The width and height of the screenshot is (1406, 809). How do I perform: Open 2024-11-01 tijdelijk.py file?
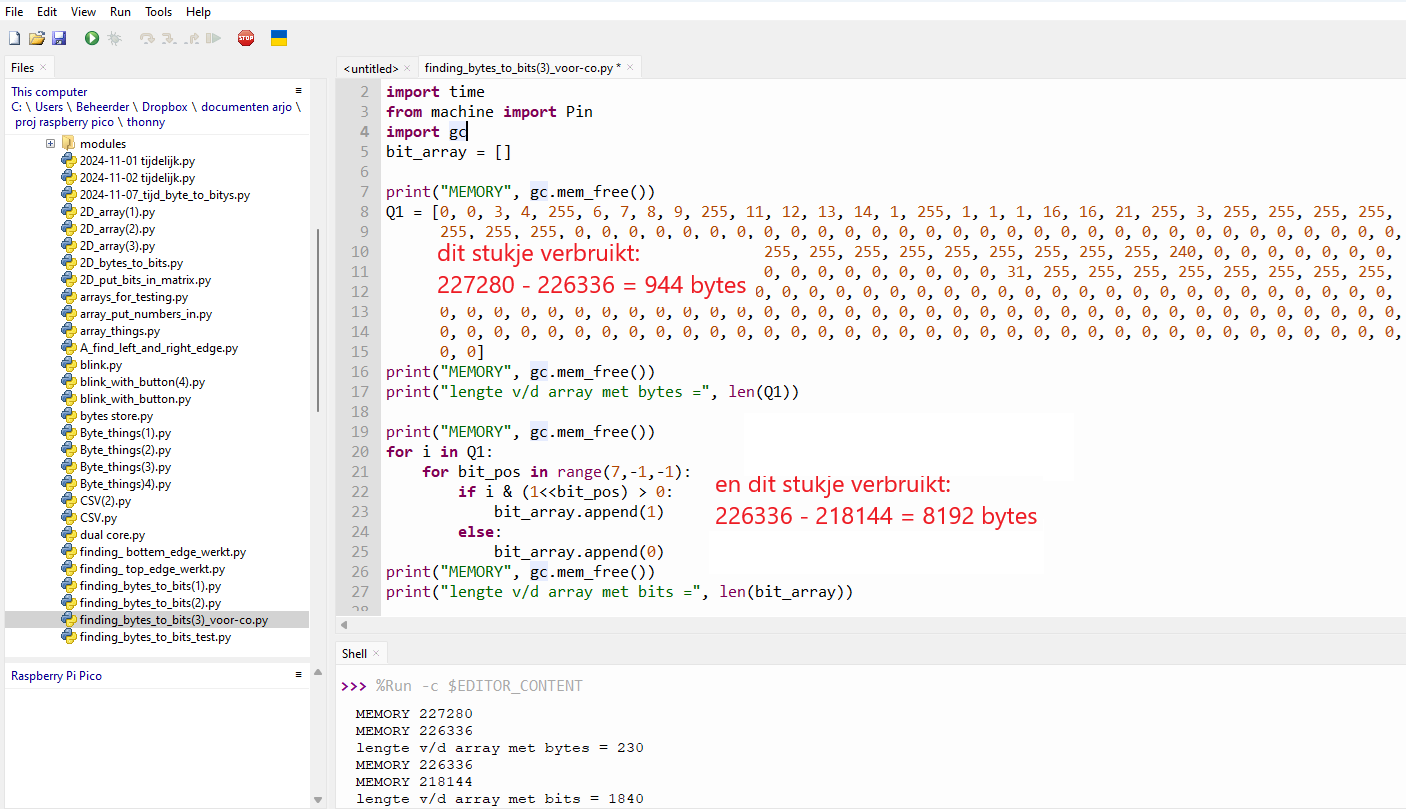click(x=137, y=161)
